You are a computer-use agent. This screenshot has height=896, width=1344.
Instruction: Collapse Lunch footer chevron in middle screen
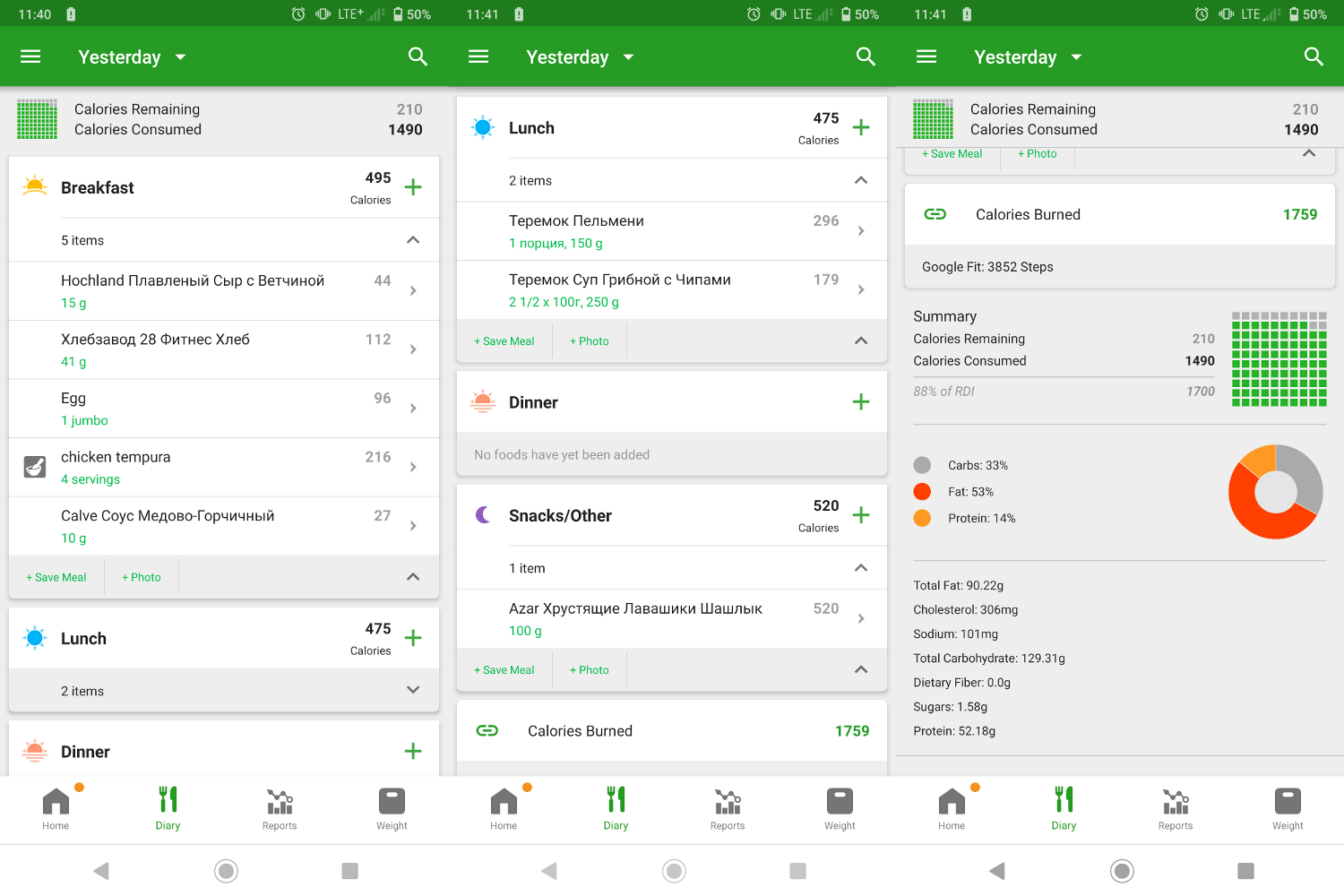(861, 340)
